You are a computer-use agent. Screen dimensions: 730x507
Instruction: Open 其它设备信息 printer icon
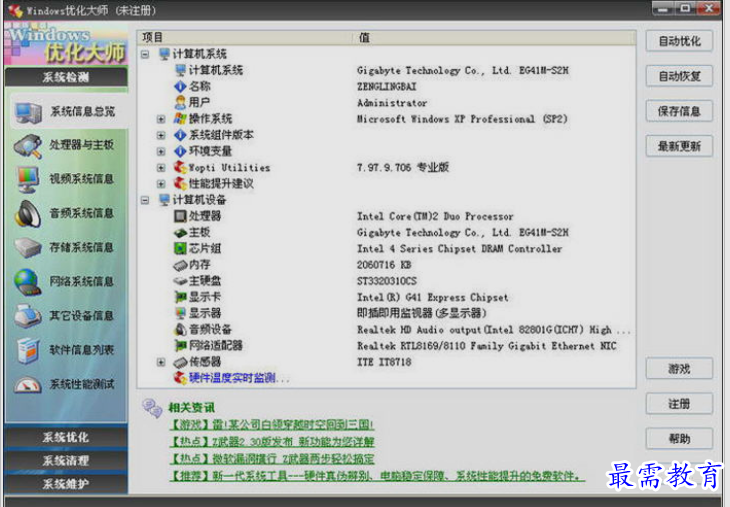click(x=28, y=316)
